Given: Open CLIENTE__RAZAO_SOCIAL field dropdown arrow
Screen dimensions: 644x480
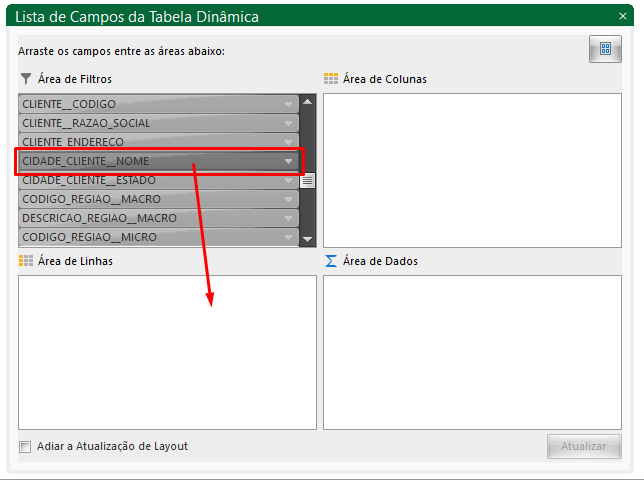Looking at the screenshot, I should click(288, 123).
